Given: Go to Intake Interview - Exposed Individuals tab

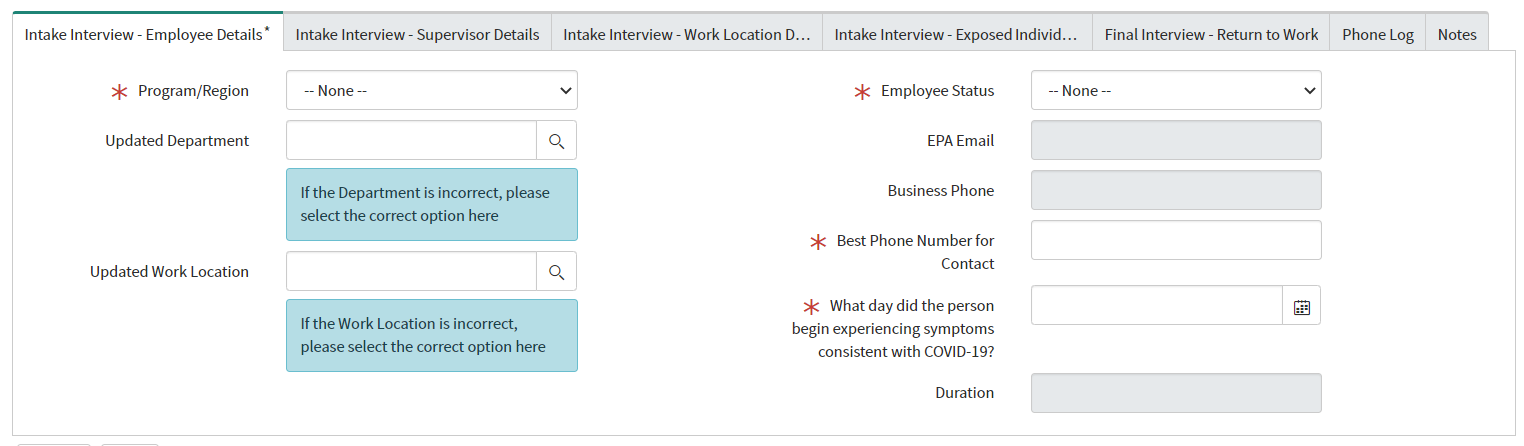Looking at the screenshot, I should [x=956, y=34].
